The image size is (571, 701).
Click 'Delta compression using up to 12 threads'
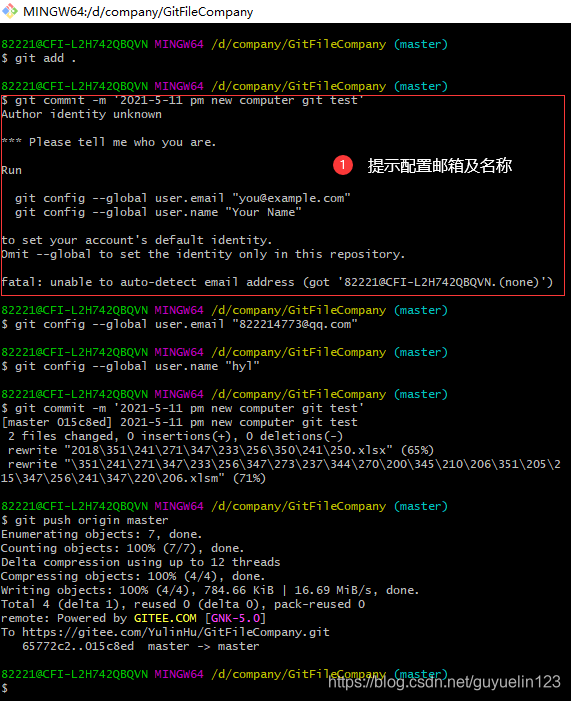(x=141, y=562)
